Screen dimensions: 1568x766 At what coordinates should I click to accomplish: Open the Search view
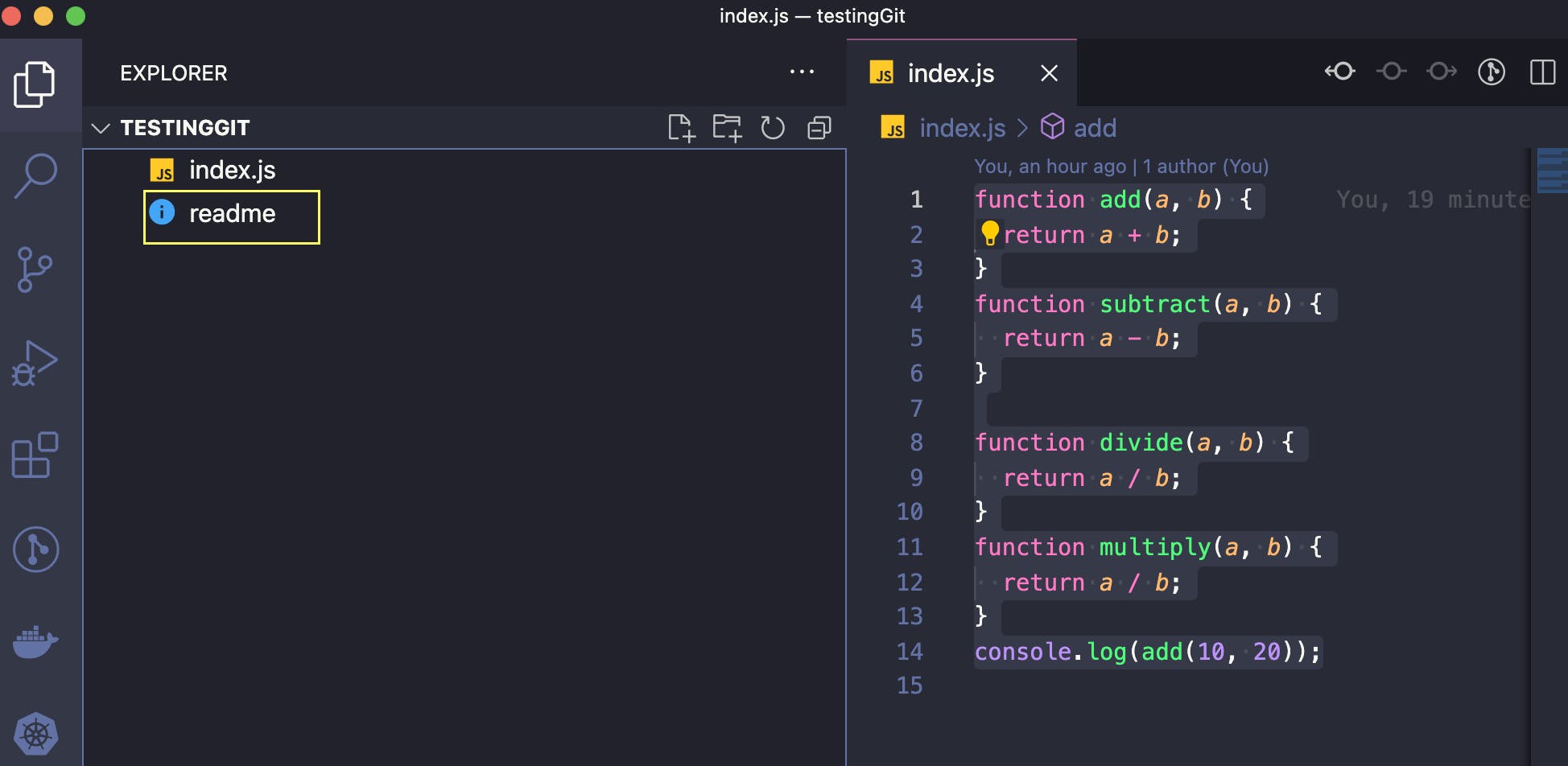tap(35, 175)
